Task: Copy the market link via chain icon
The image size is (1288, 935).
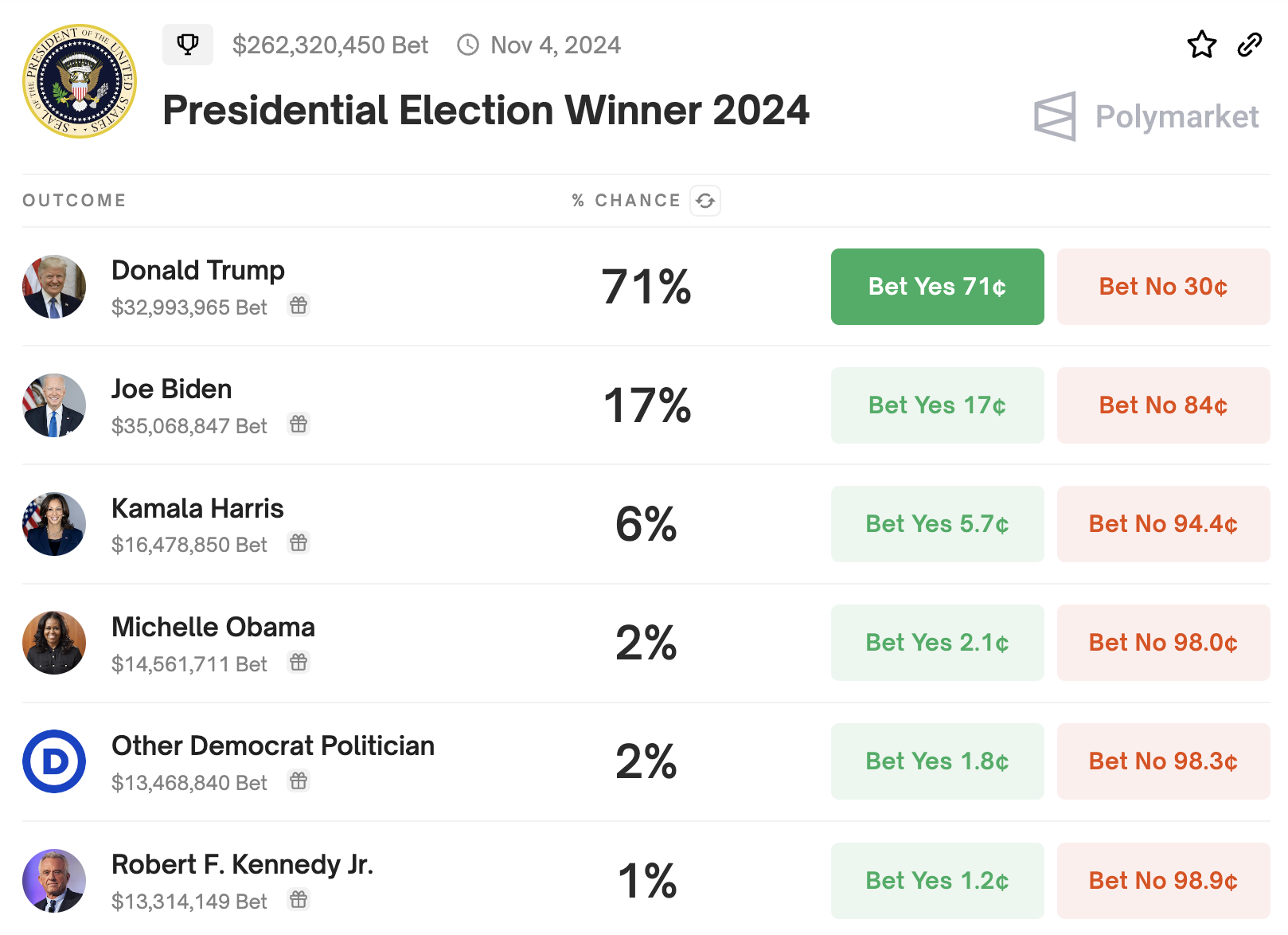Action: pos(1249,45)
